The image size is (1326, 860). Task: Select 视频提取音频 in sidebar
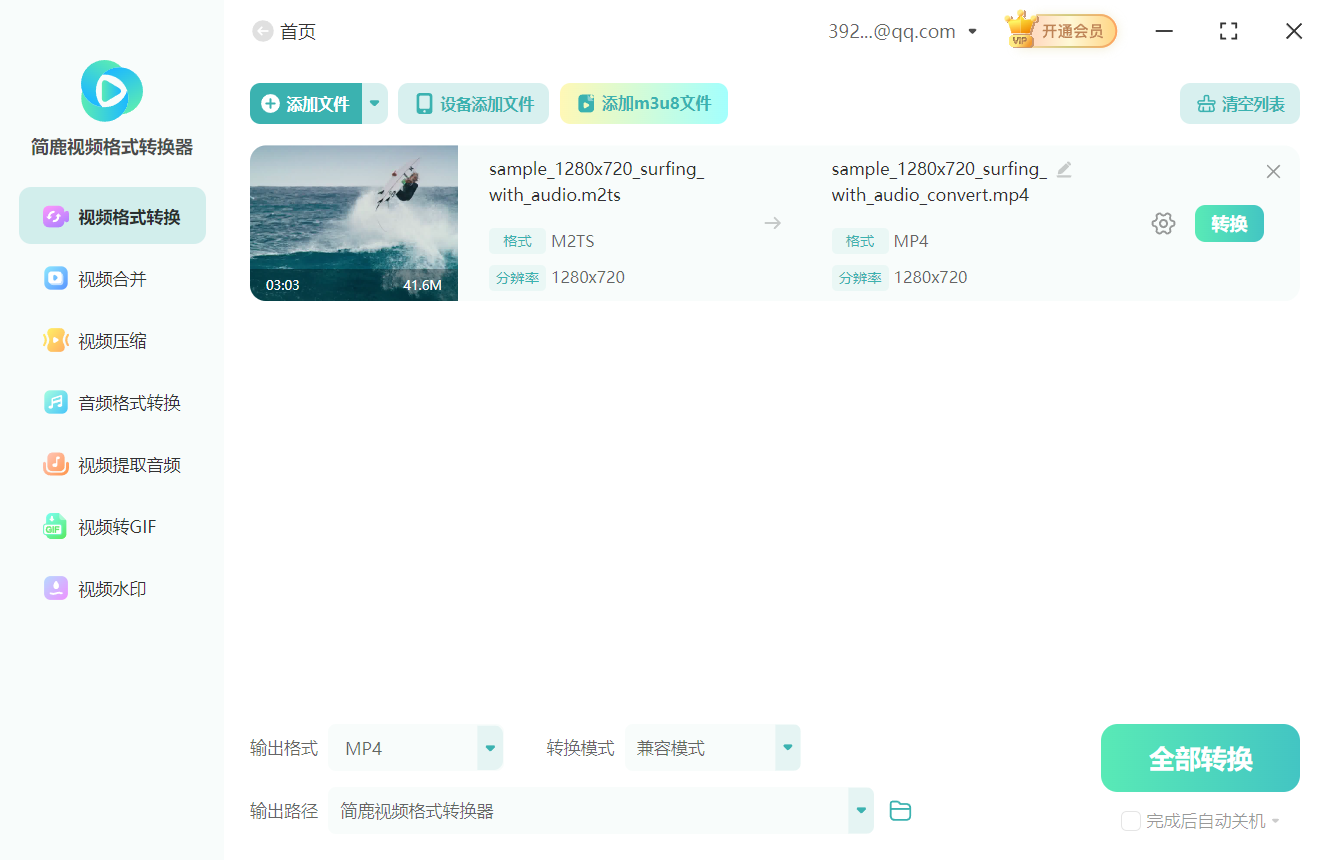click(112, 465)
